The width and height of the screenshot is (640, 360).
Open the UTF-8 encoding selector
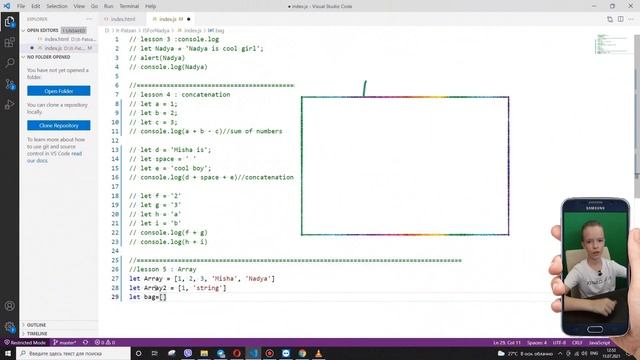(x=559, y=342)
